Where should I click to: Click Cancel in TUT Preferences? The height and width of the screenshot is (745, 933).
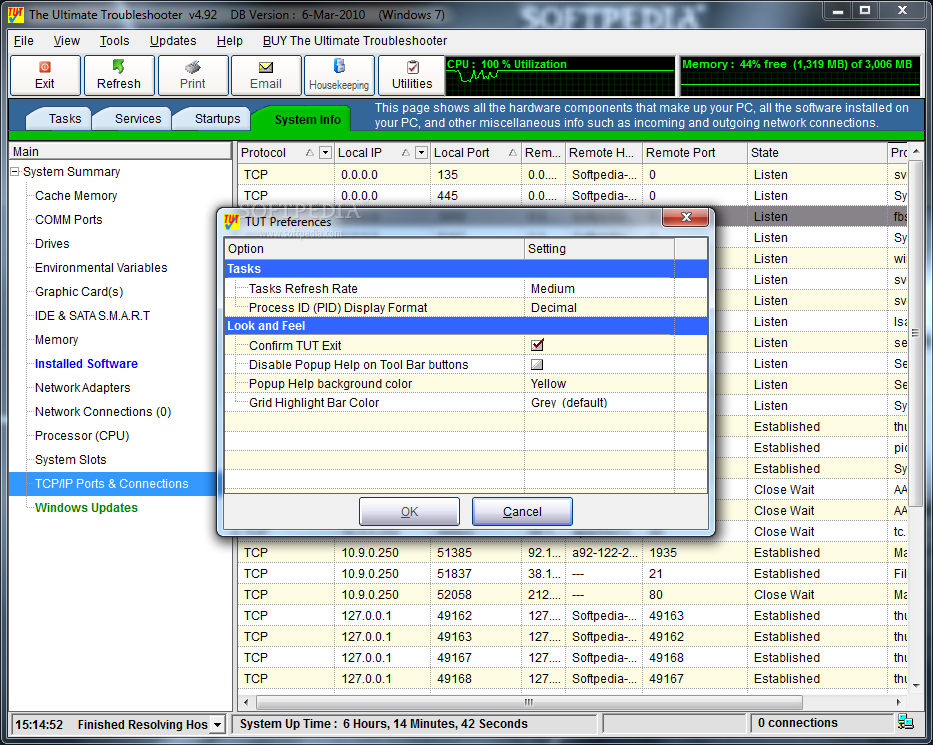(x=522, y=511)
